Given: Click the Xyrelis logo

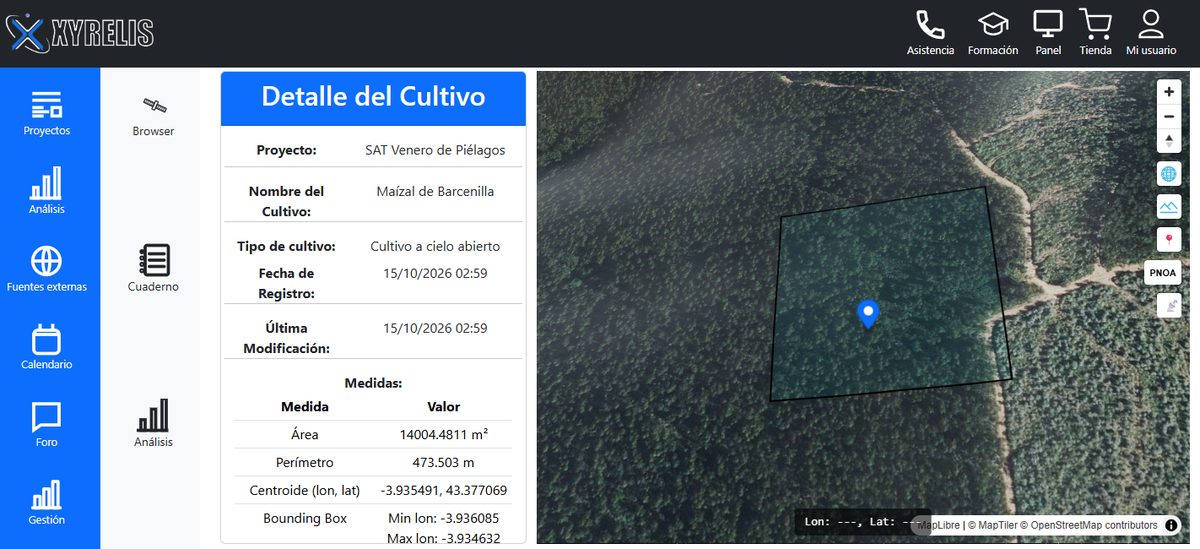Looking at the screenshot, I should (x=80, y=34).
